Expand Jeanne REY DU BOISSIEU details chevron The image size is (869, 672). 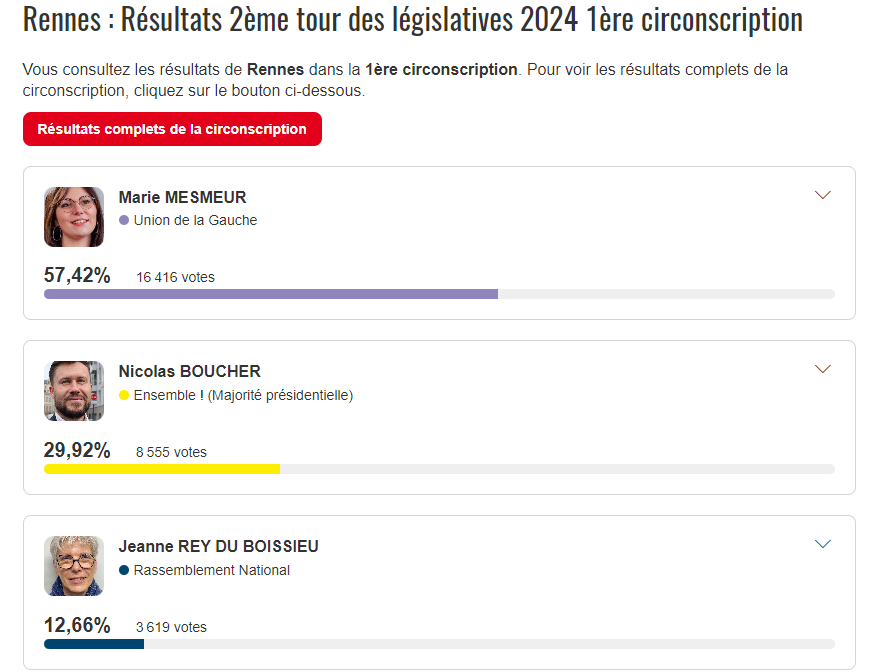tap(823, 544)
